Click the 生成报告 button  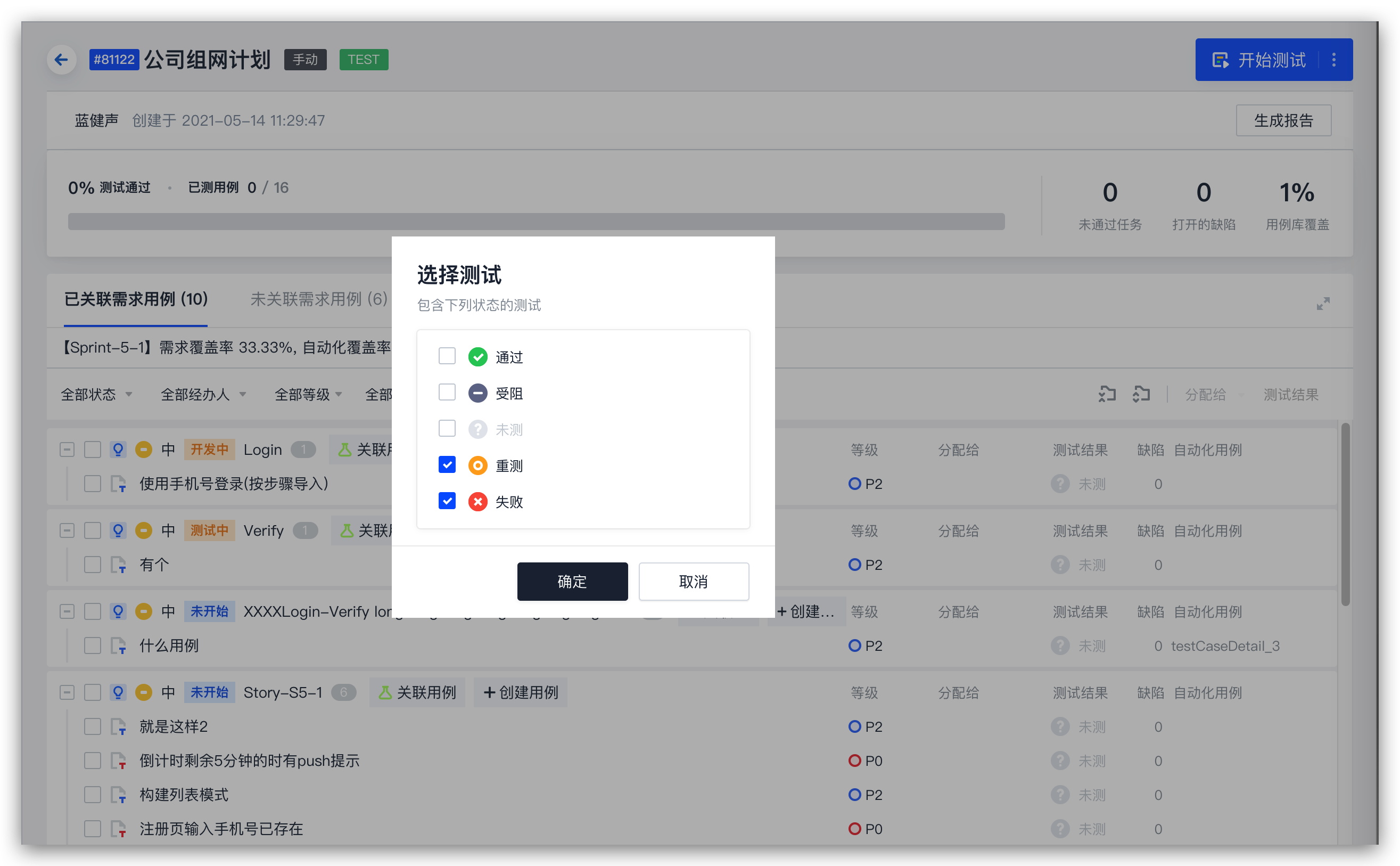click(1283, 120)
